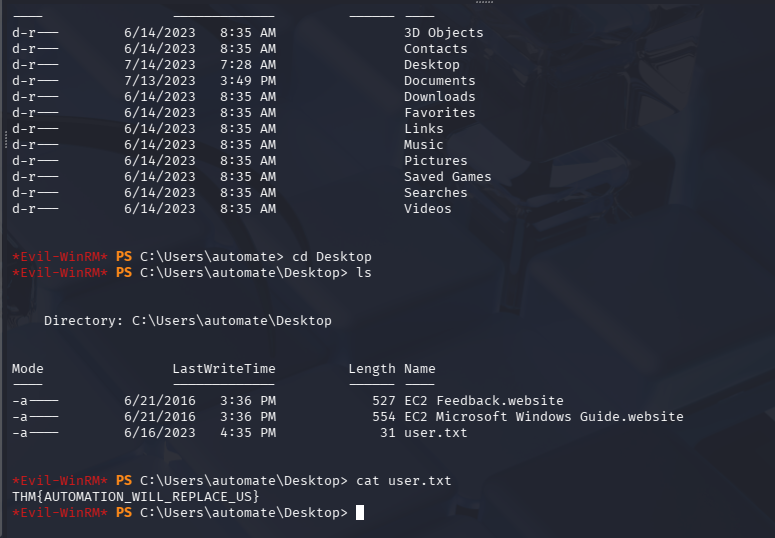Click the typed 'cat user.txt' command
This screenshot has height=538, width=775.
coord(403,481)
